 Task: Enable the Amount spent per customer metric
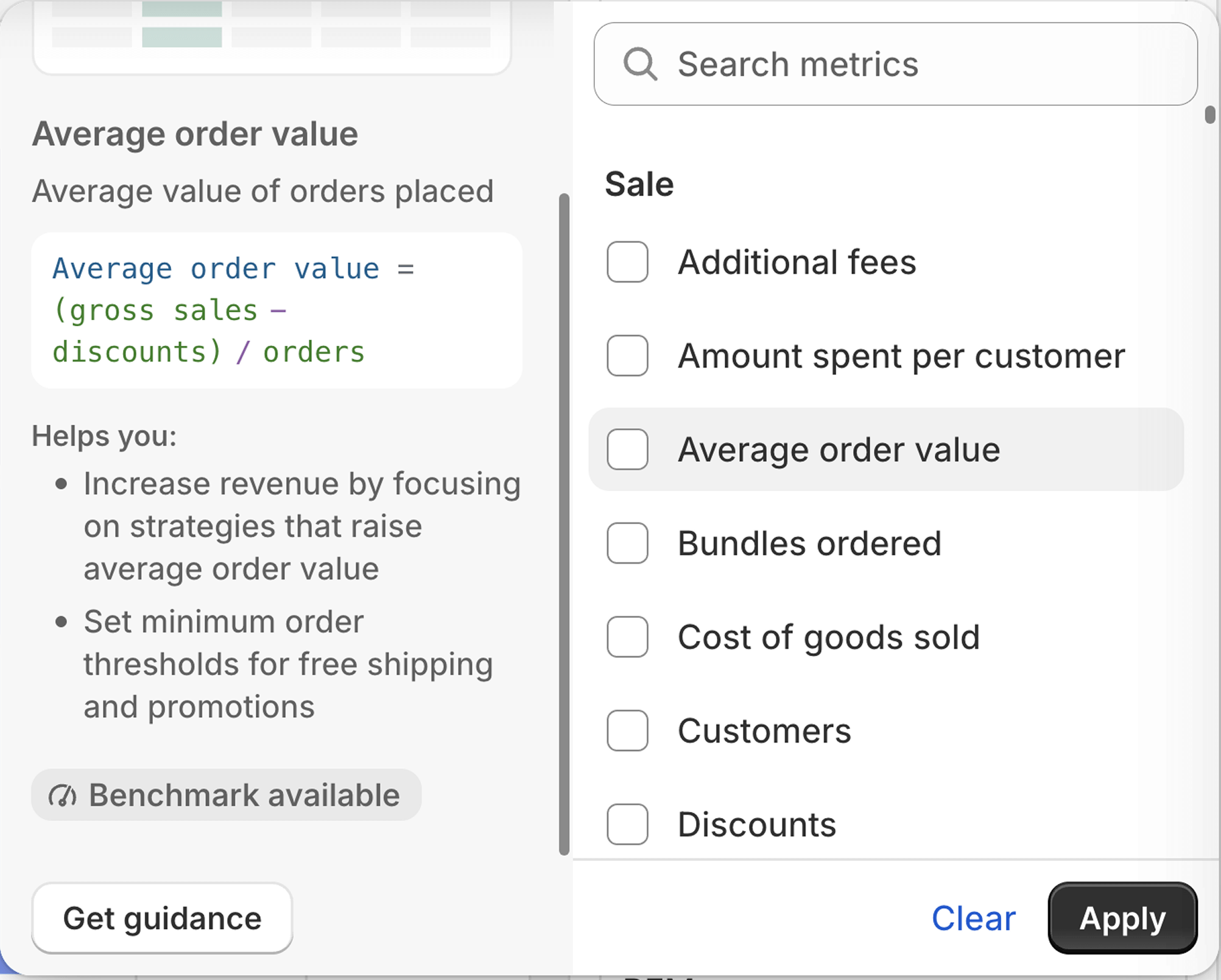(627, 356)
